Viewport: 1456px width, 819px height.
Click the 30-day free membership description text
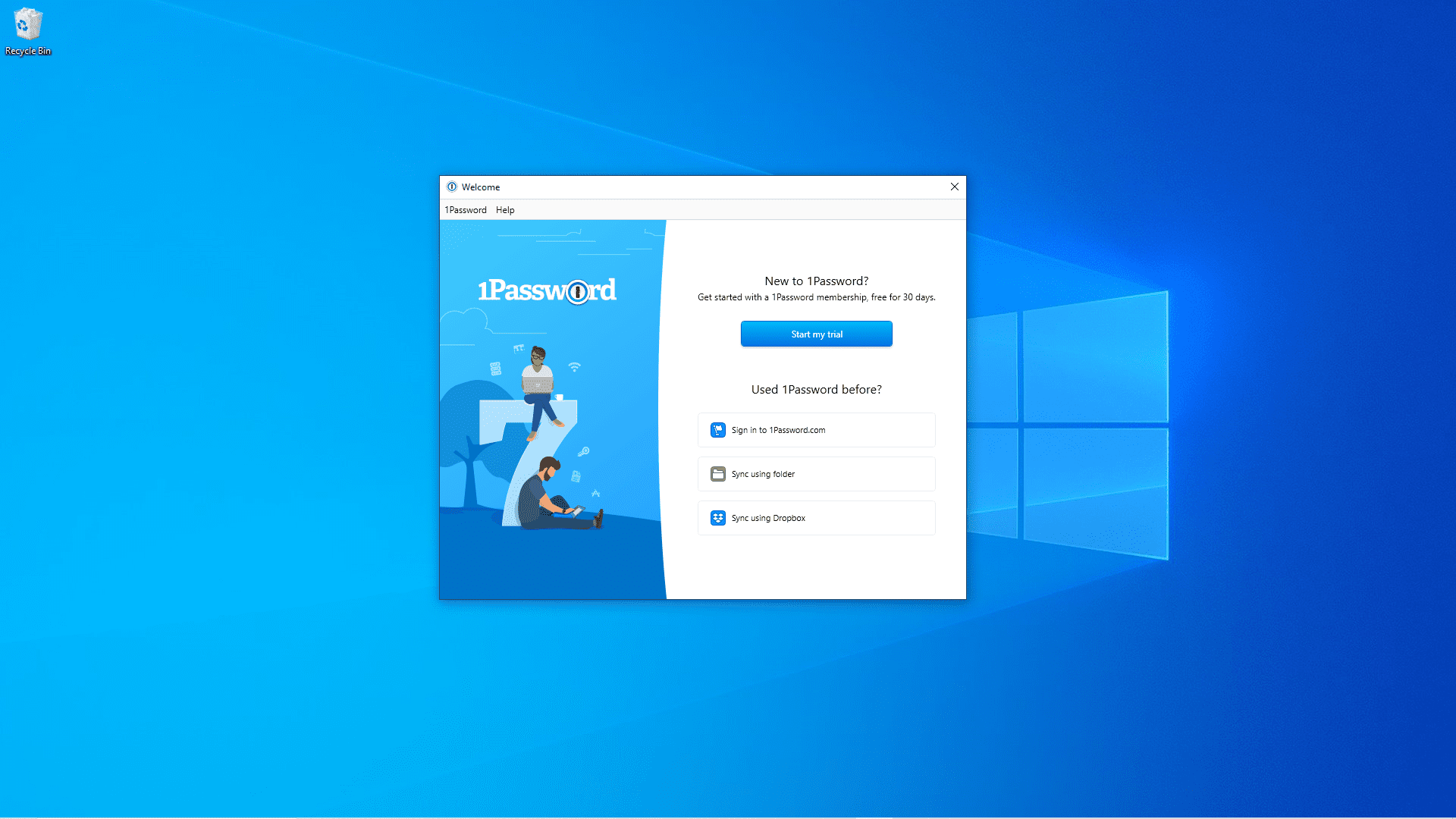(x=817, y=297)
